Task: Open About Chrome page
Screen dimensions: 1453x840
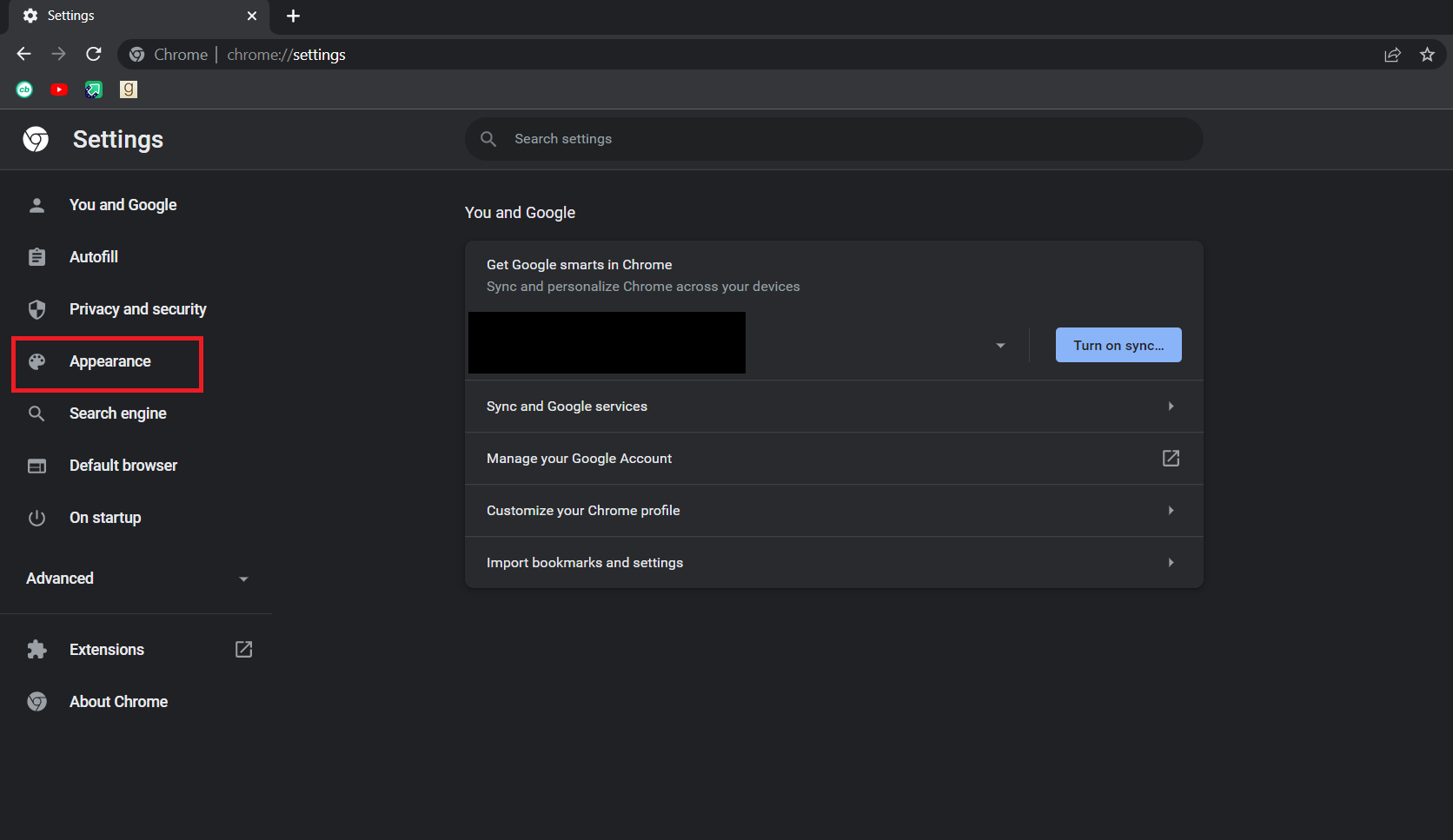Action: tap(118, 702)
